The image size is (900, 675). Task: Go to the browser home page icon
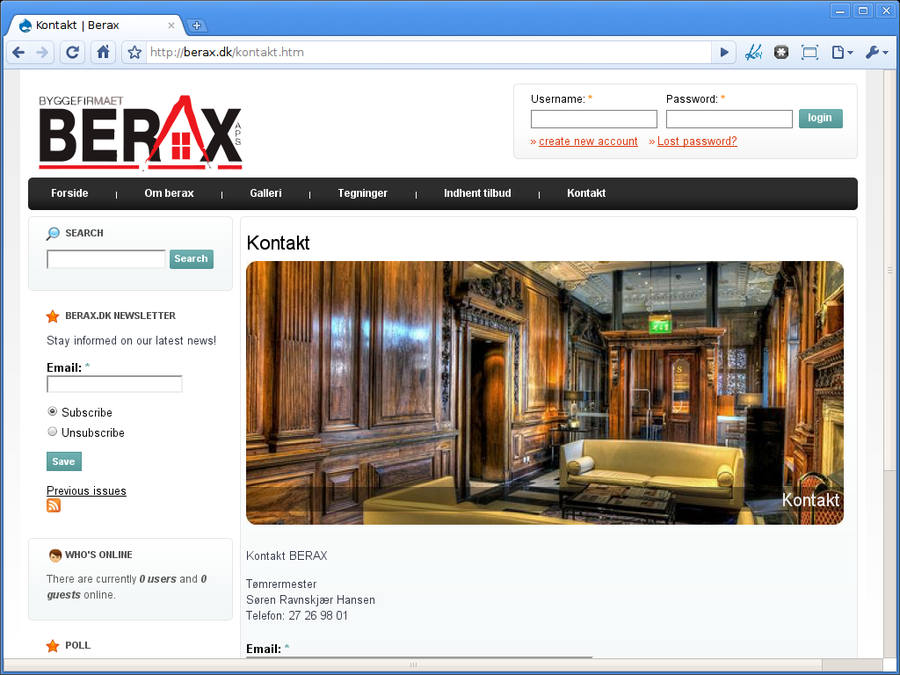(102, 53)
